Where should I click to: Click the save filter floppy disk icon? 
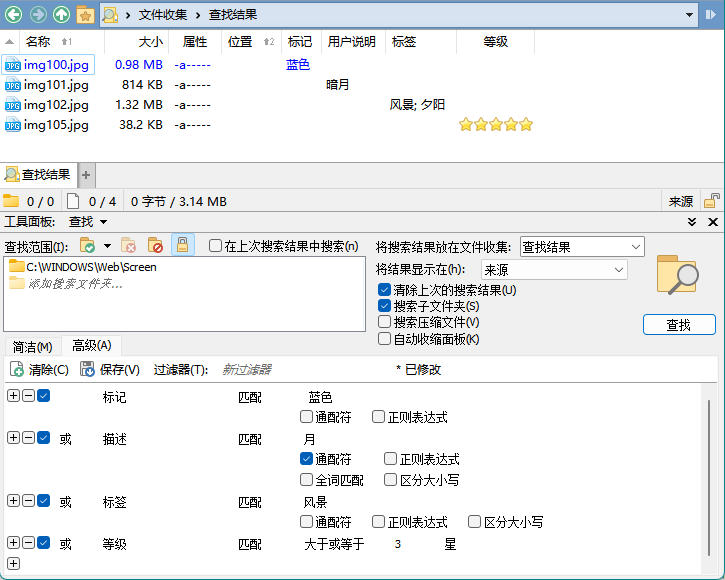click(88, 369)
